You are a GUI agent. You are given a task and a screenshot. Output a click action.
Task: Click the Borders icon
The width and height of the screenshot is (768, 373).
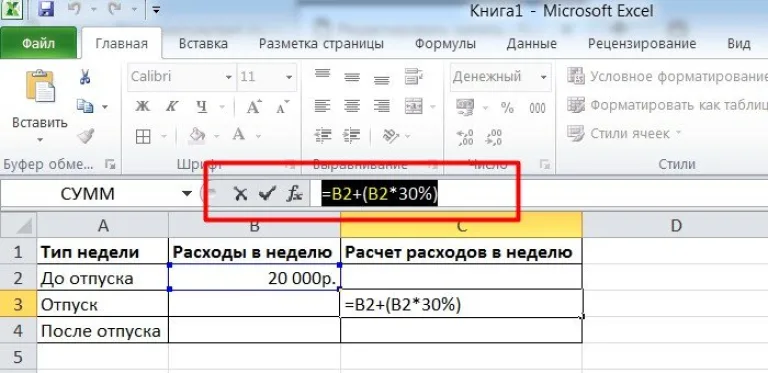pyautogui.click(x=143, y=137)
